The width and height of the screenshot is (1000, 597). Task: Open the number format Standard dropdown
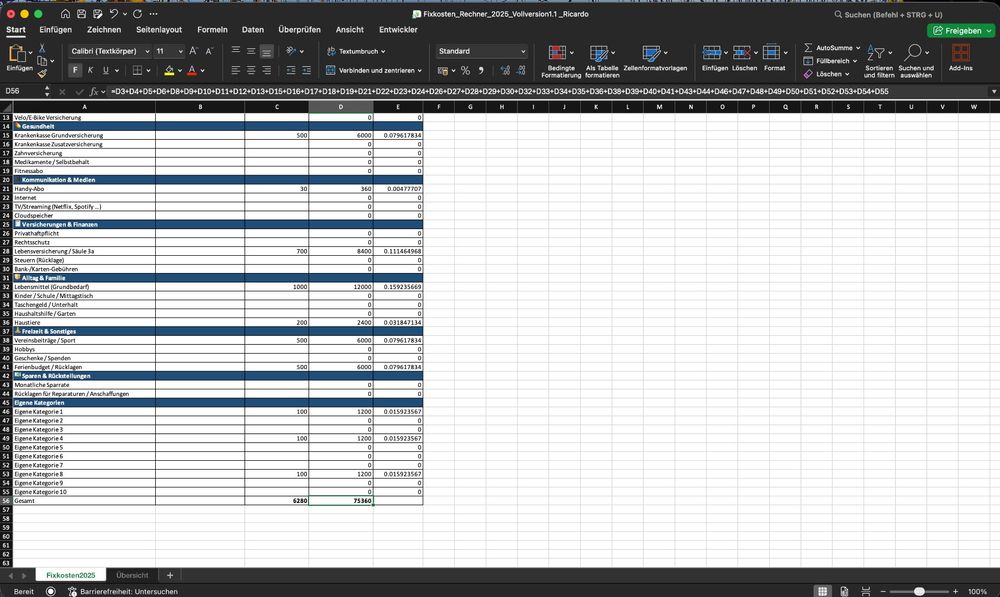coord(521,51)
